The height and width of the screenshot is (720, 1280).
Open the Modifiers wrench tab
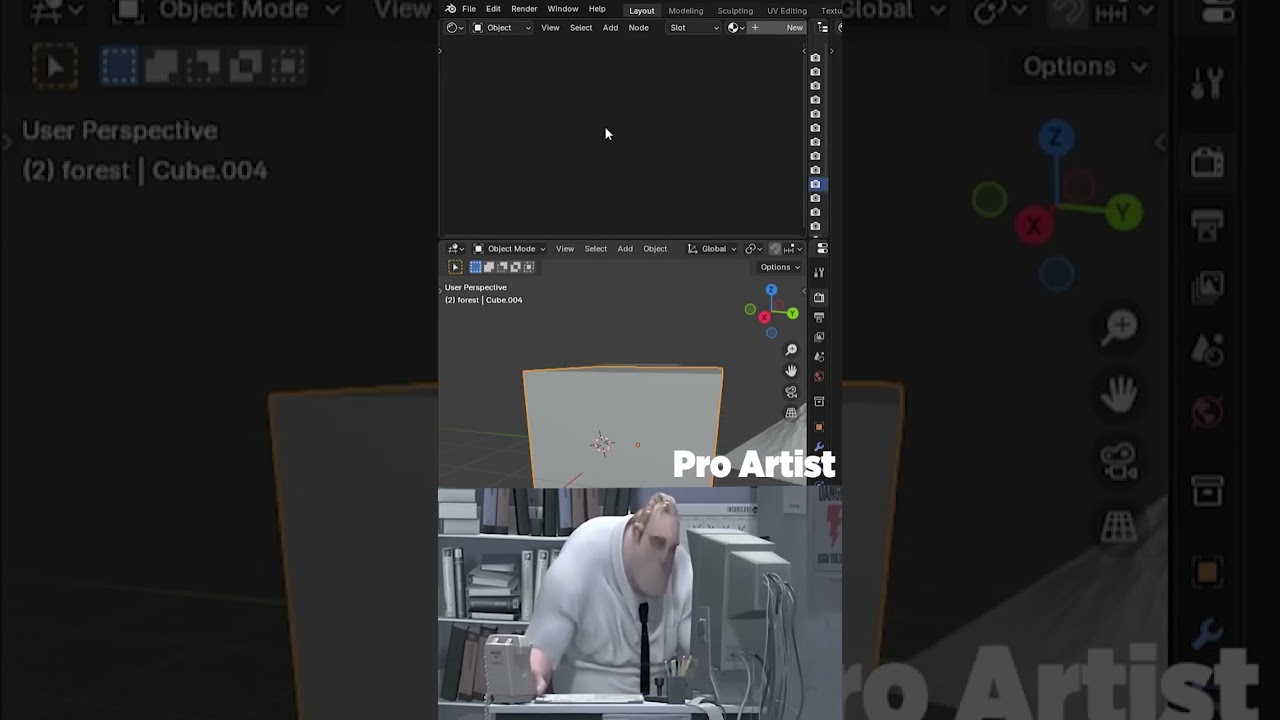[x=819, y=448]
